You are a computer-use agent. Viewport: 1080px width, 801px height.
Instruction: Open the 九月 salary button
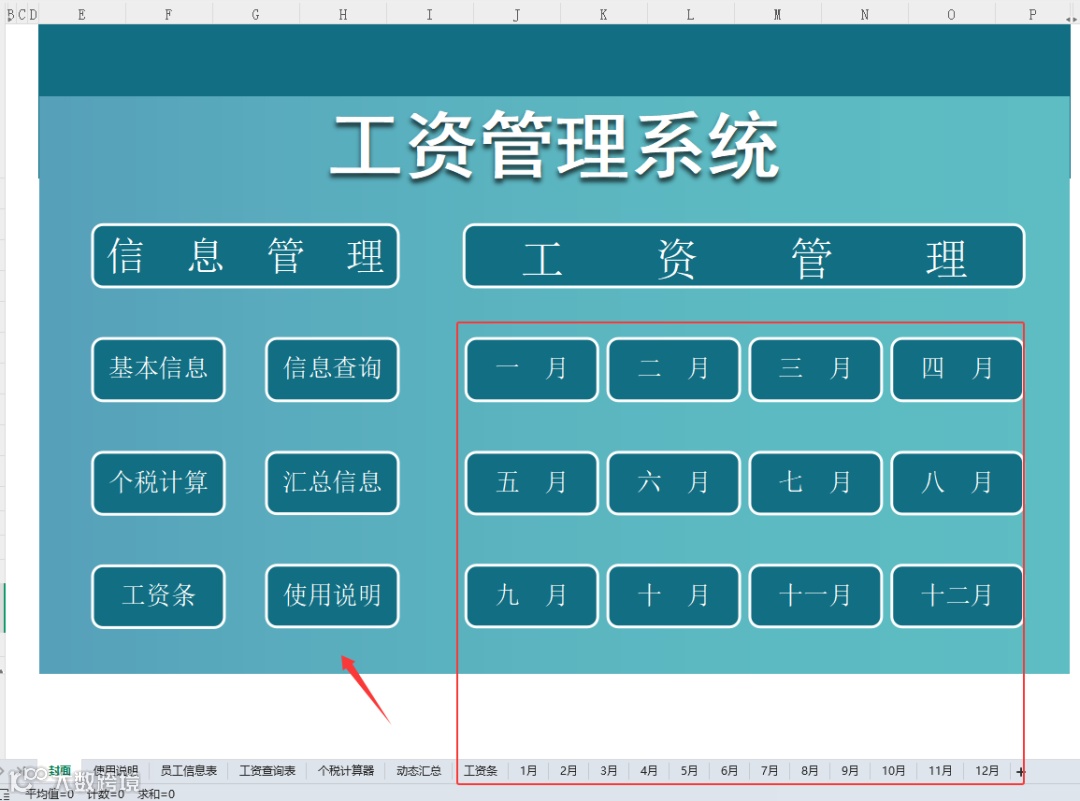(x=532, y=596)
